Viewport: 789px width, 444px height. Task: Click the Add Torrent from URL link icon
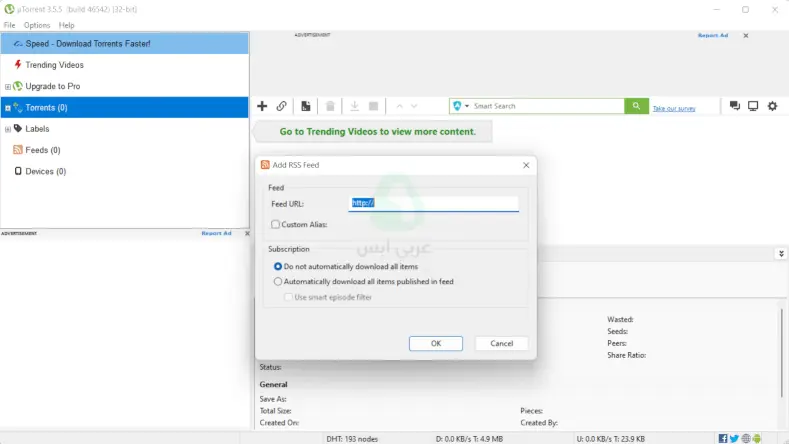[x=282, y=106]
